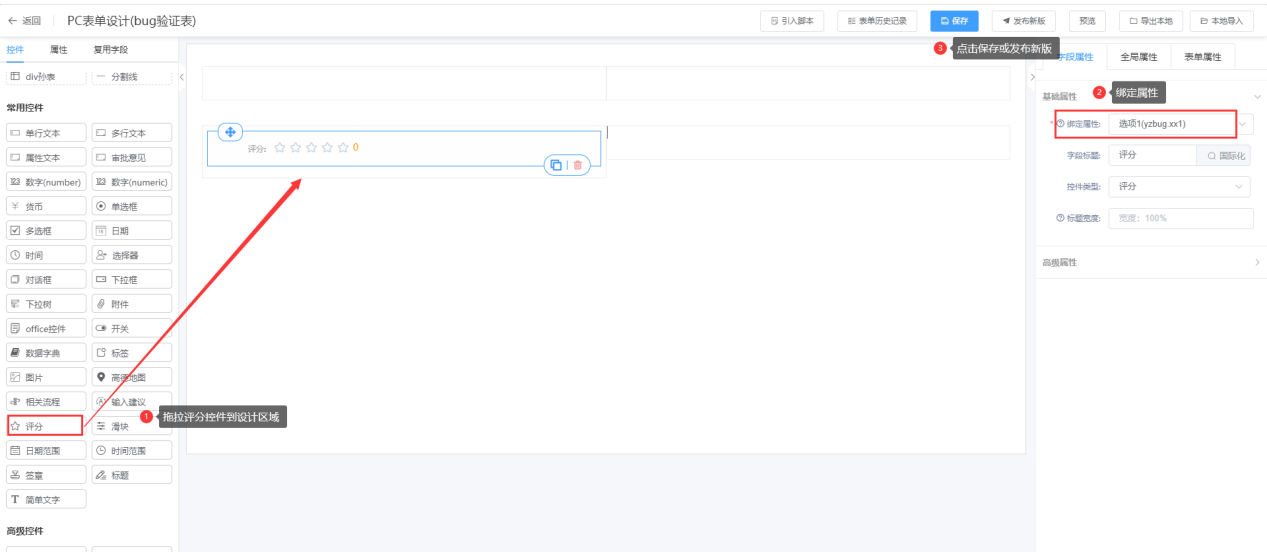Switch to the 复用字段 tab
The image size is (1267, 552).
click(111, 49)
